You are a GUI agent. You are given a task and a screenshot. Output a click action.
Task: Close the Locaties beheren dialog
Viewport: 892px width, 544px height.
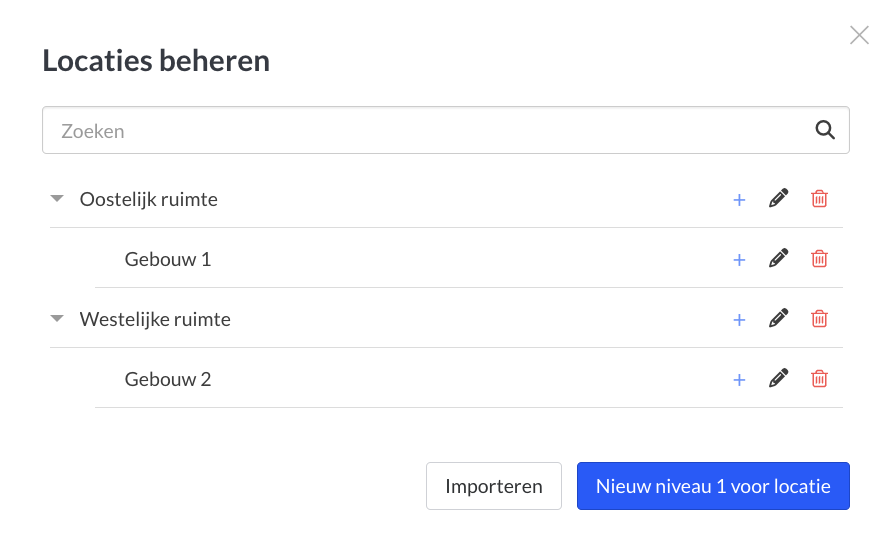[859, 35]
